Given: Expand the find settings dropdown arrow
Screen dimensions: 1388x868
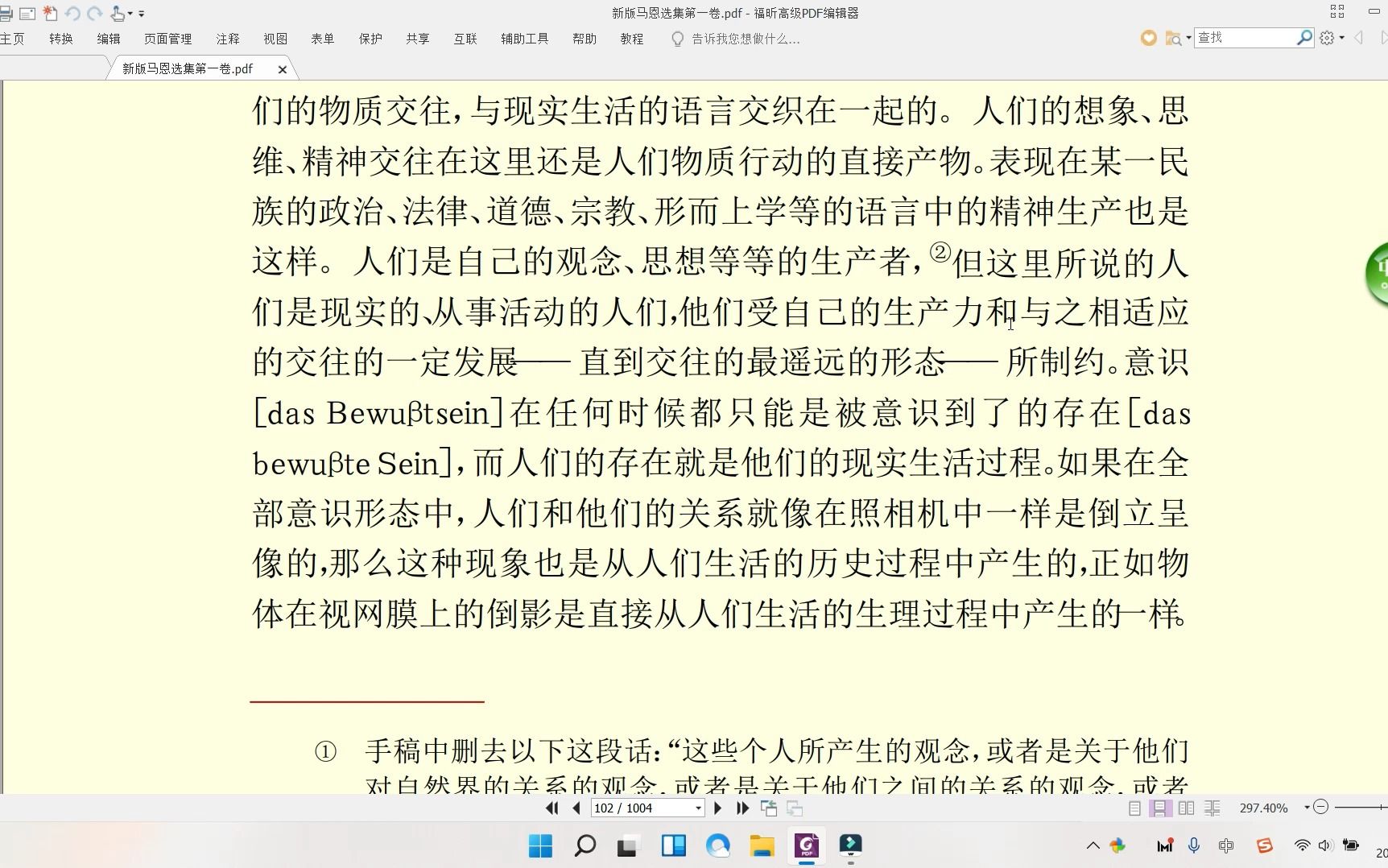Looking at the screenshot, I should [1342, 38].
